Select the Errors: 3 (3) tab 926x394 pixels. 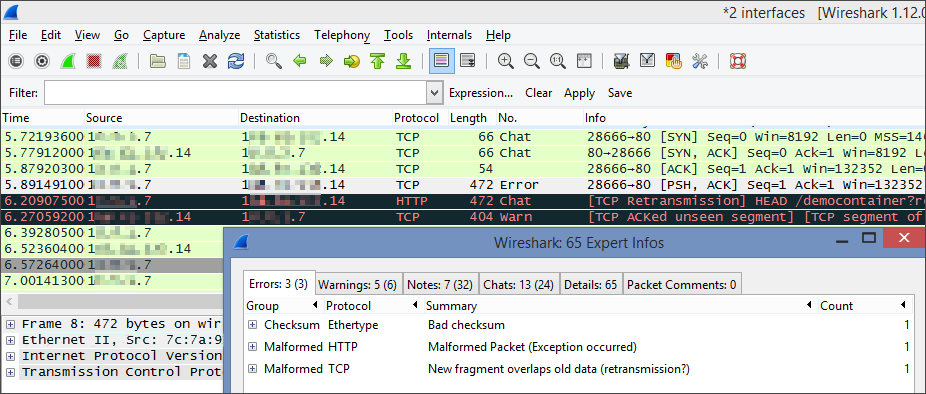click(x=279, y=285)
